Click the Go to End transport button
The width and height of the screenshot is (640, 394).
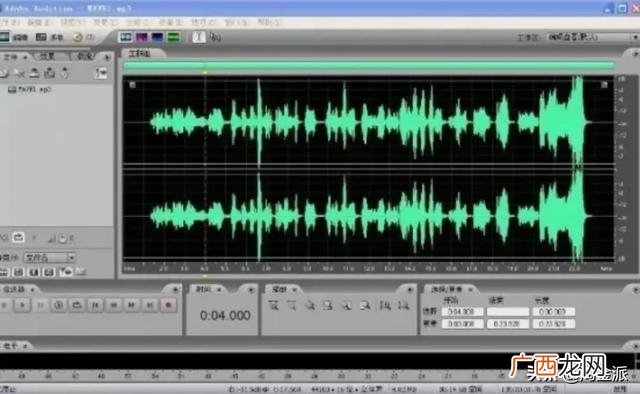150,305
